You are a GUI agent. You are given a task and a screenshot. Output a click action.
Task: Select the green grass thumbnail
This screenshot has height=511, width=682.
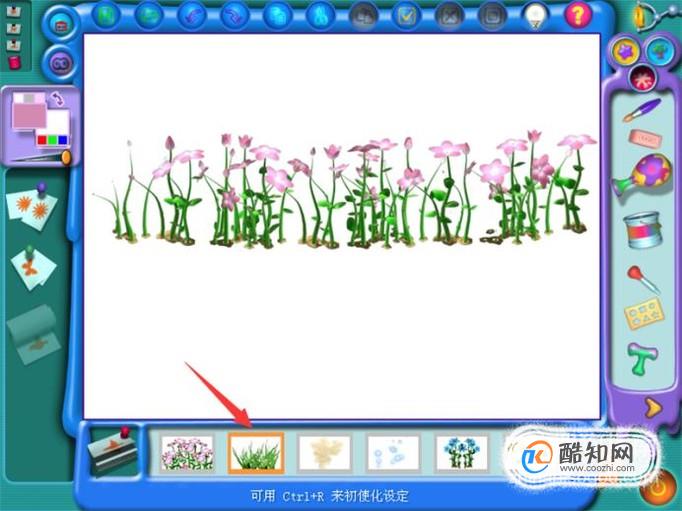tap(256, 453)
